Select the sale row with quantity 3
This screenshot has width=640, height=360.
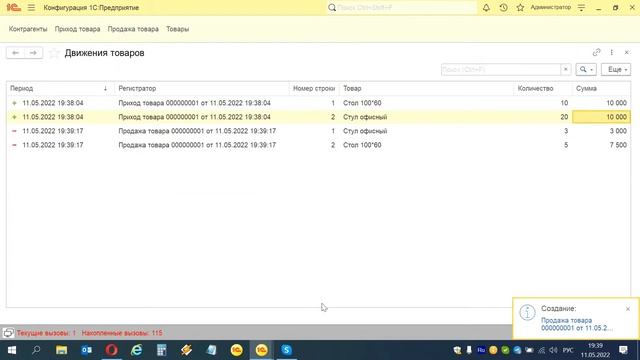[x=318, y=131]
